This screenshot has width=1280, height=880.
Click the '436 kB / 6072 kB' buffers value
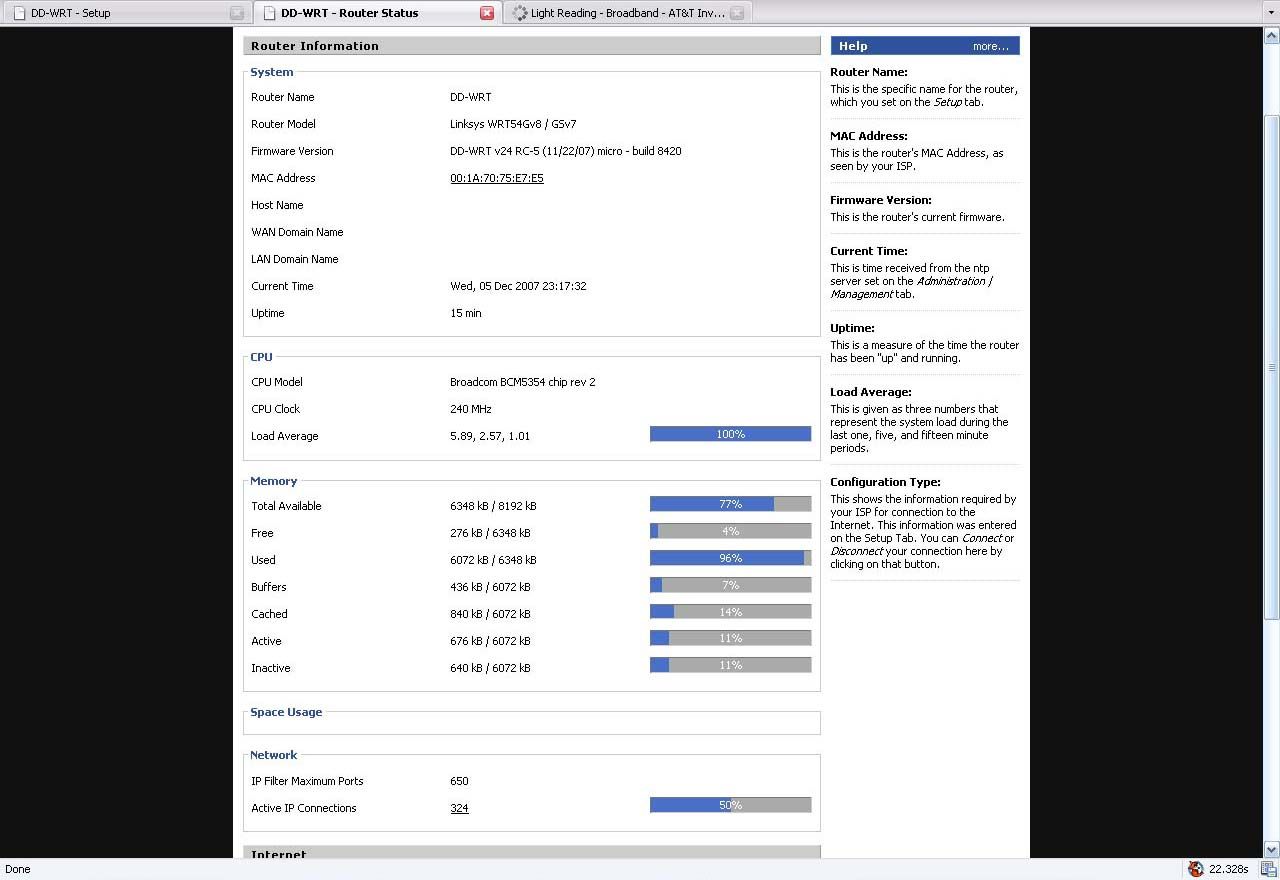click(x=490, y=587)
